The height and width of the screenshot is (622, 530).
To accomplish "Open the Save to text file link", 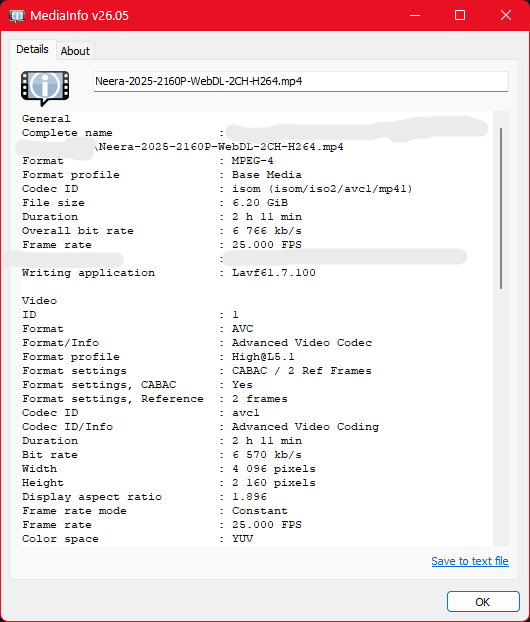I will tap(470, 561).
